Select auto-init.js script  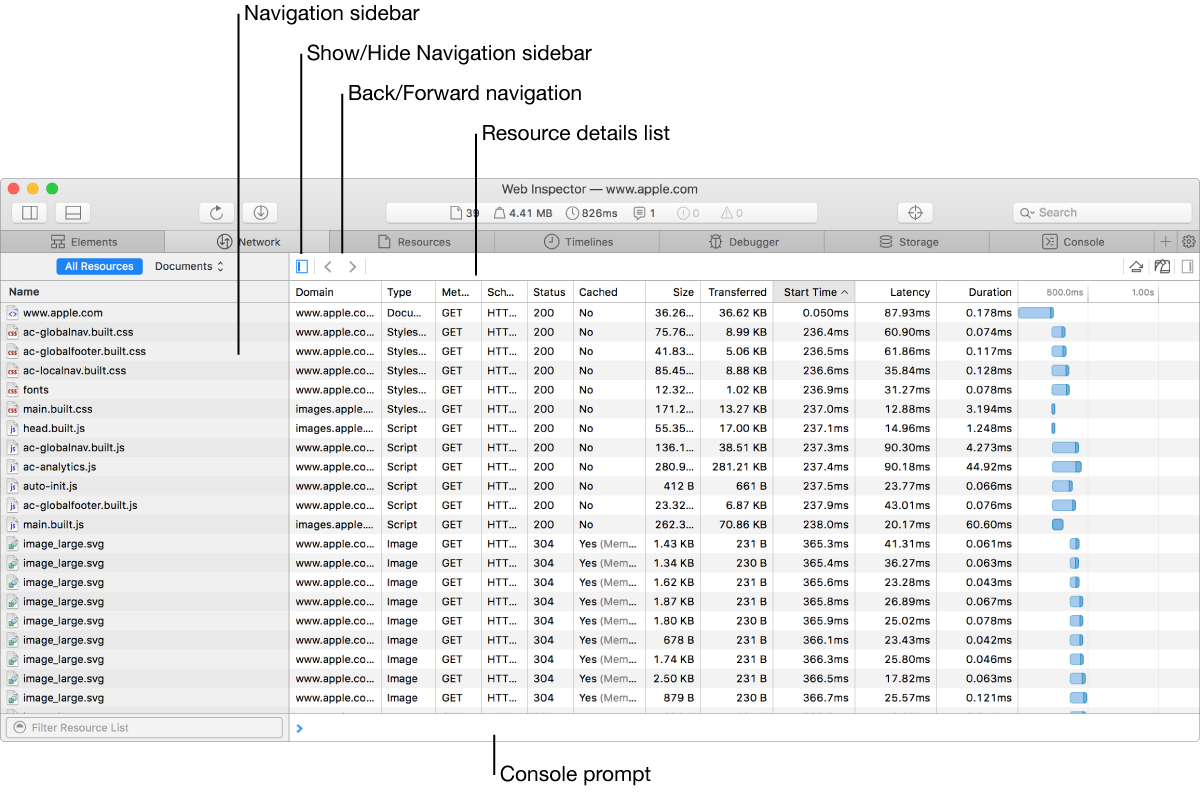(144, 486)
